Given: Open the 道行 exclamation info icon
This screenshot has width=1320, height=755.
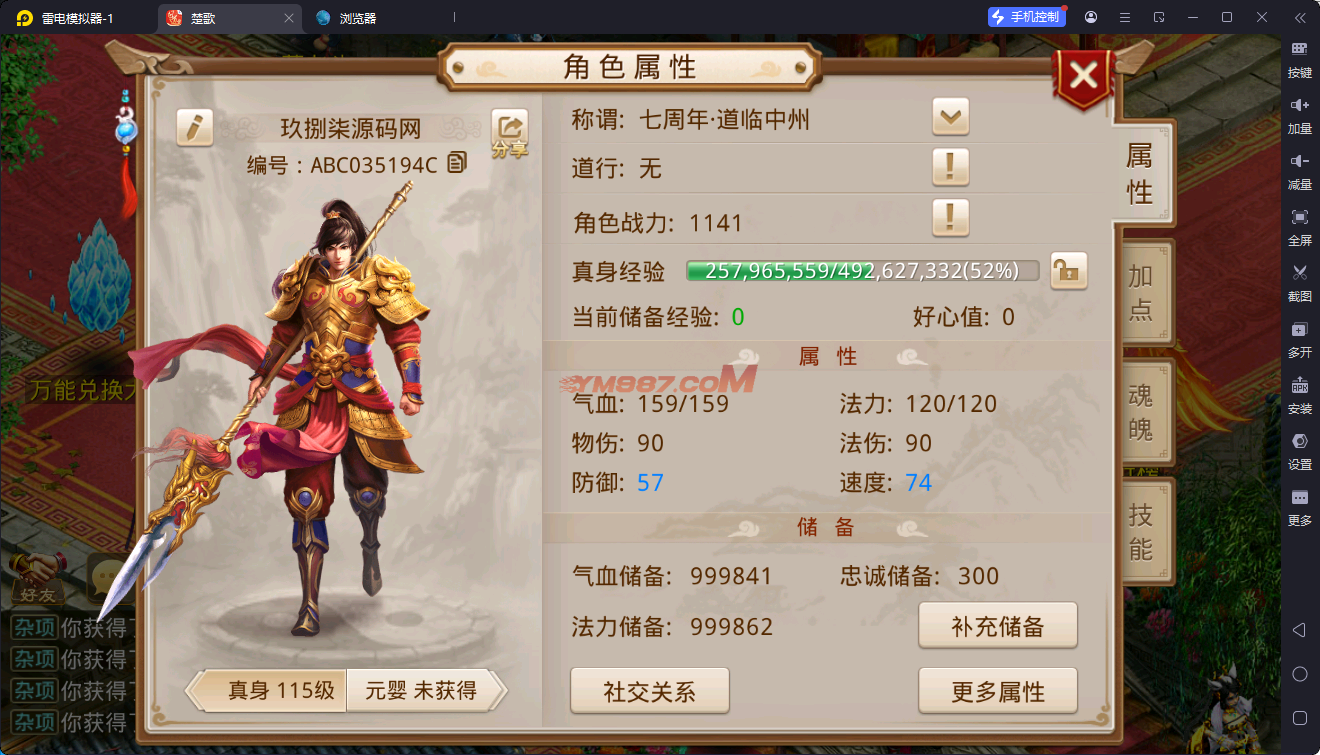Looking at the screenshot, I should point(950,166).
